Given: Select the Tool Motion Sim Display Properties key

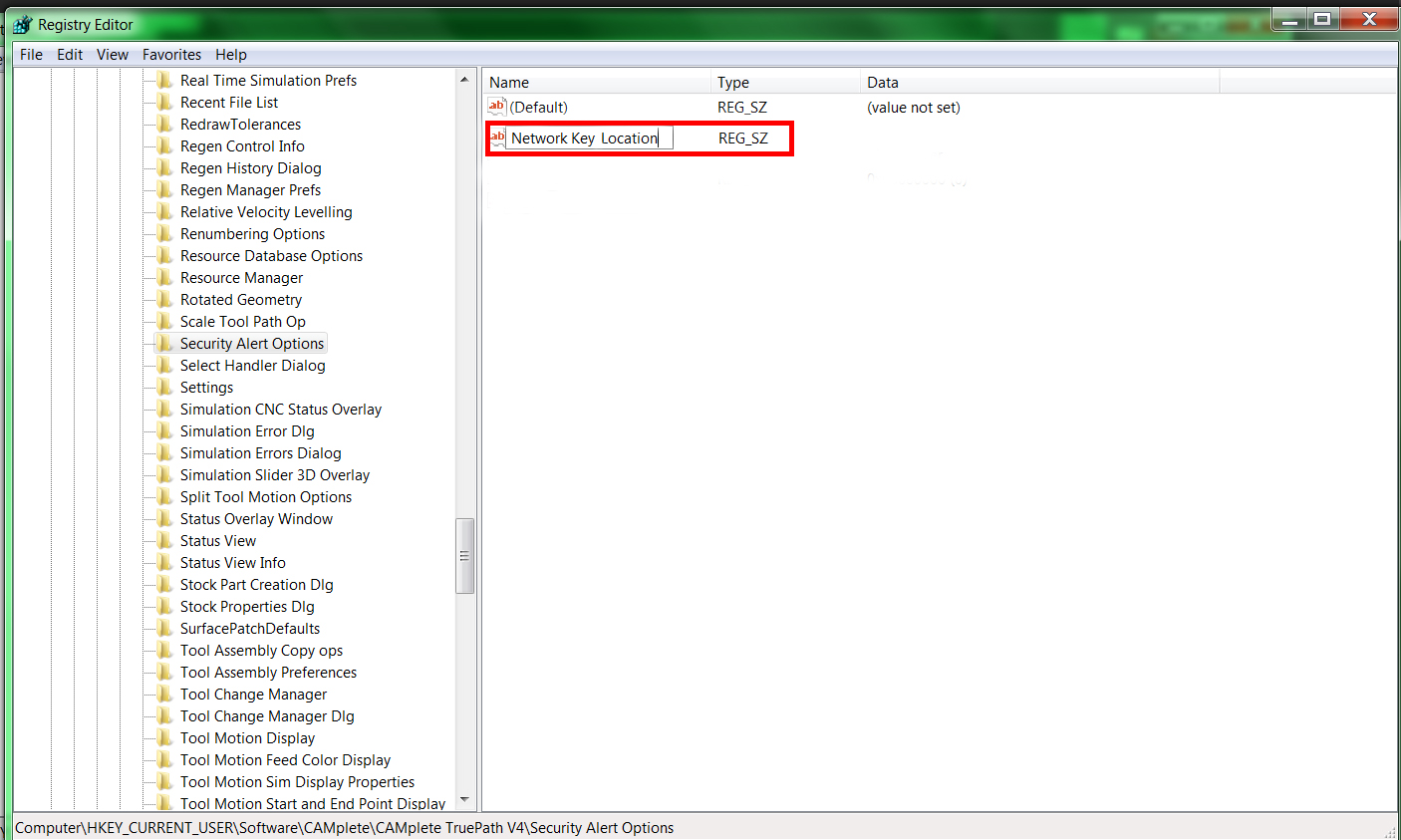Looking at the screenshot, I should click(x=297, y=782).
